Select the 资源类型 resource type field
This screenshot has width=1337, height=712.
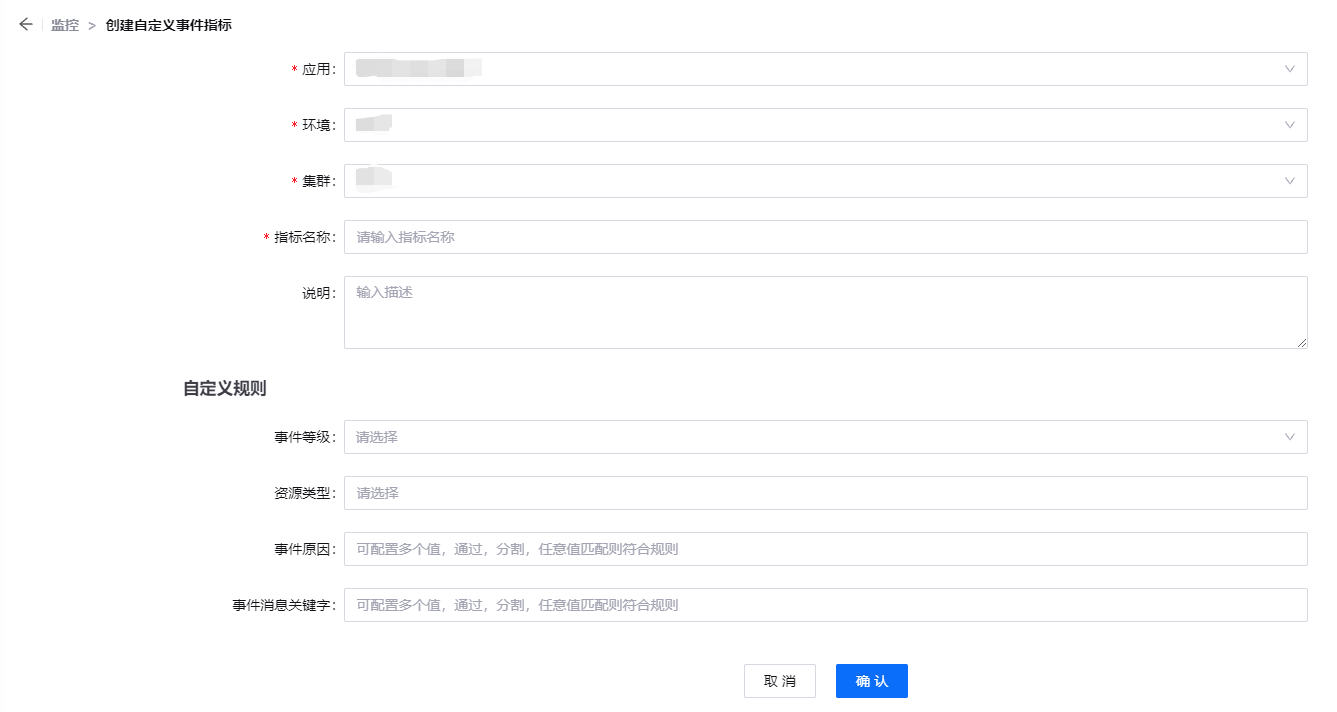pyautogui.click(x=800, y=493)
